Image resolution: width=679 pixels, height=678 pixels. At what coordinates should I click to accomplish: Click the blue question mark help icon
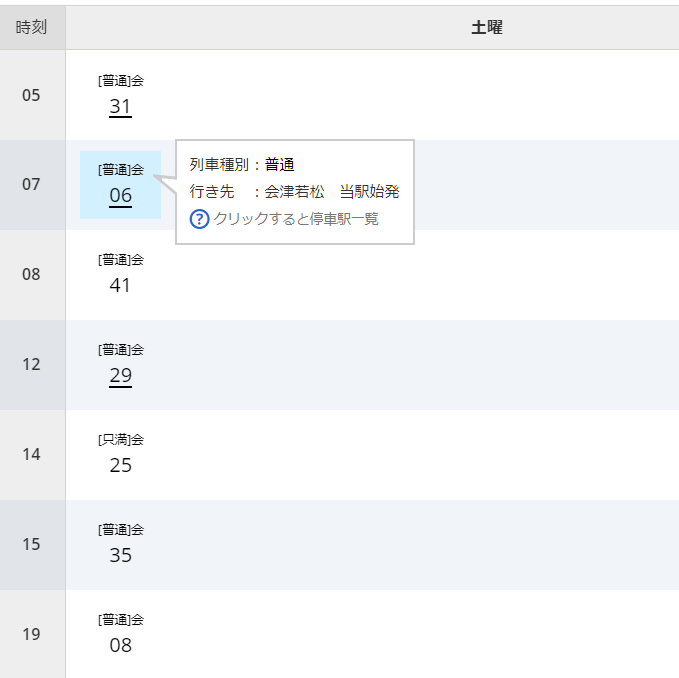199,219
